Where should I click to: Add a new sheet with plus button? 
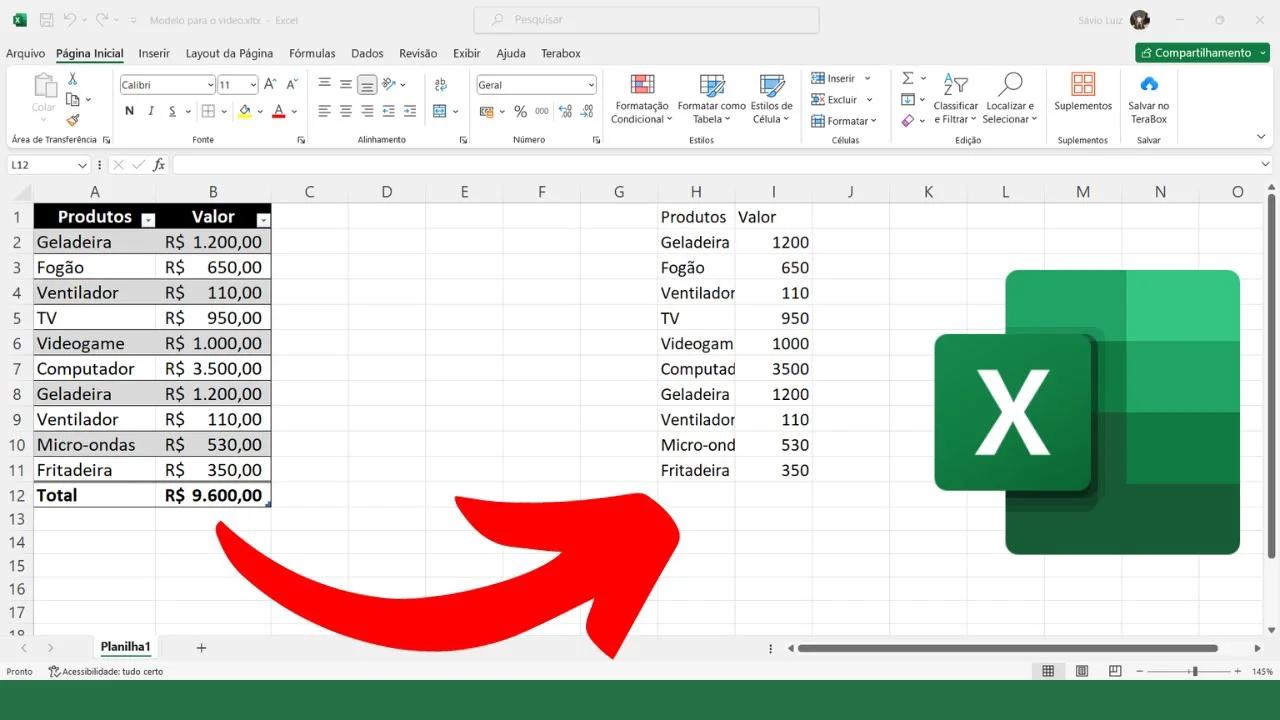[201, 648]
